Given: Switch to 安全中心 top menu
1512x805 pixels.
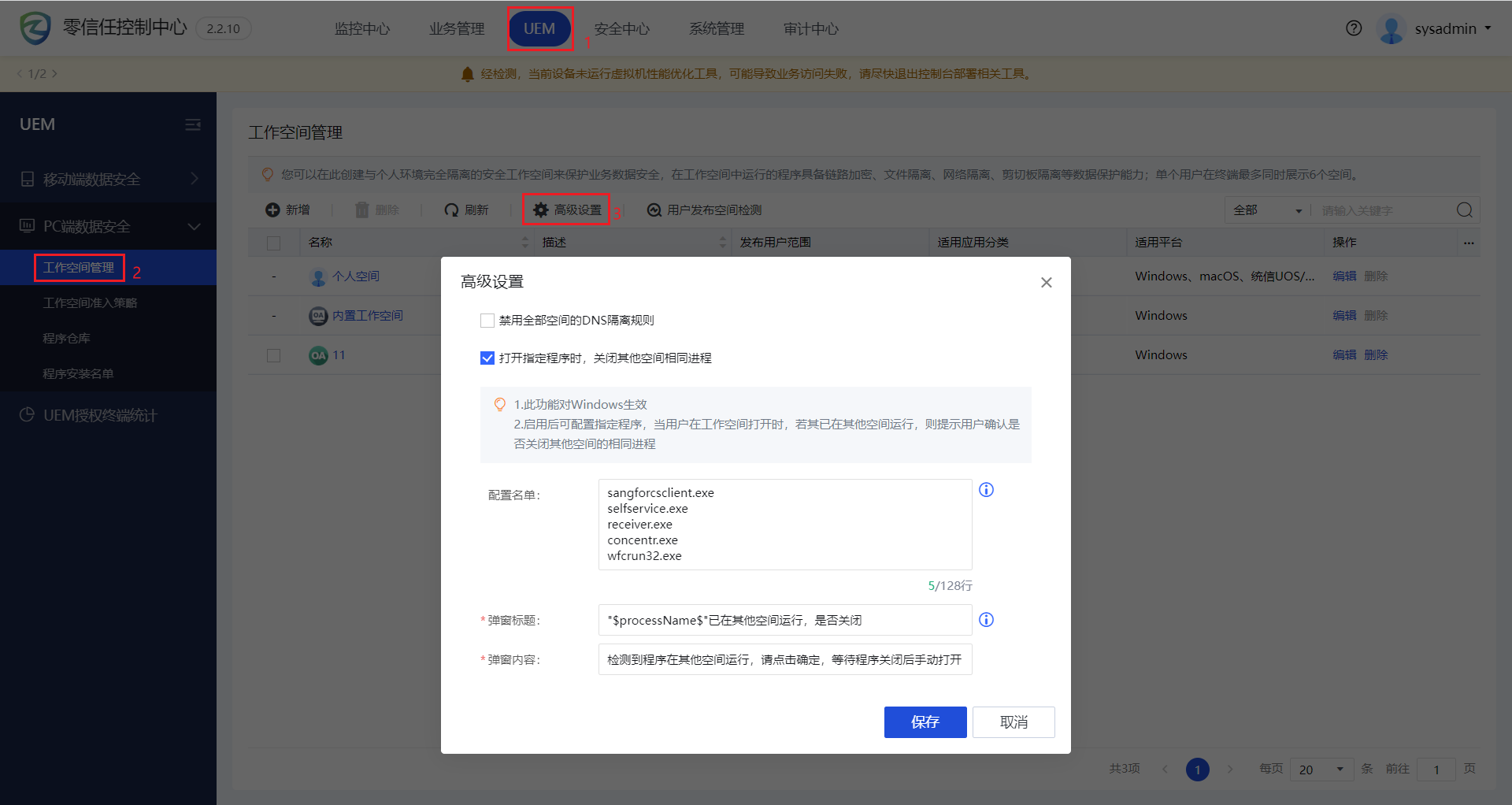Looking at the screenshot, I should [x=621, y=28].
